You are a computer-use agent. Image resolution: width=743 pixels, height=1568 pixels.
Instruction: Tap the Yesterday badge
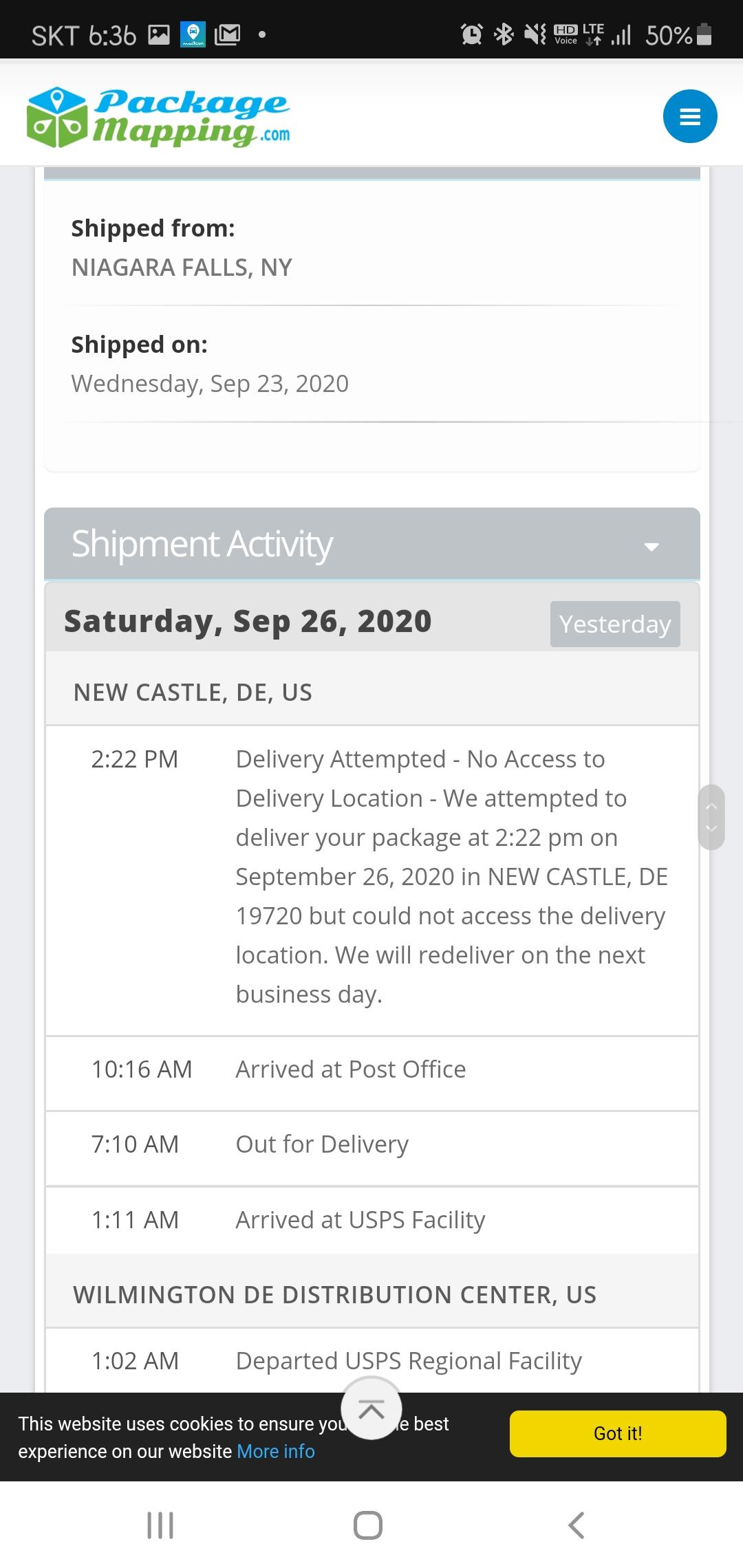point(615,624)
